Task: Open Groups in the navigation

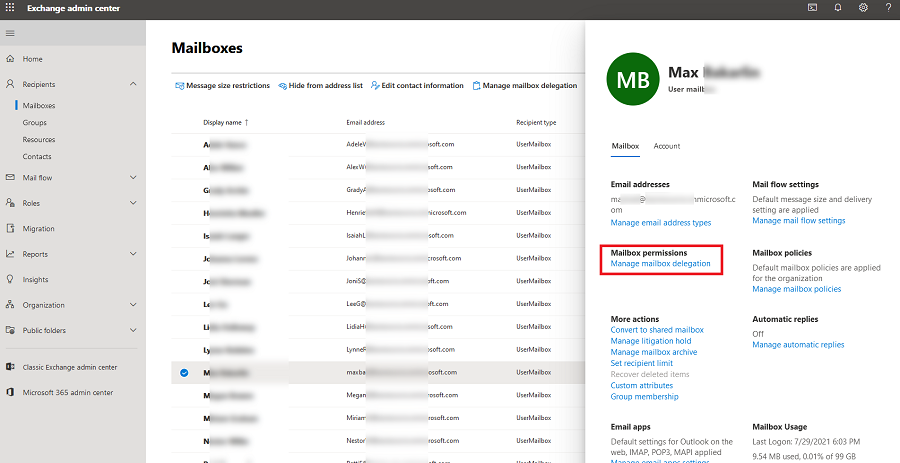Action: [x=34, y=122]
